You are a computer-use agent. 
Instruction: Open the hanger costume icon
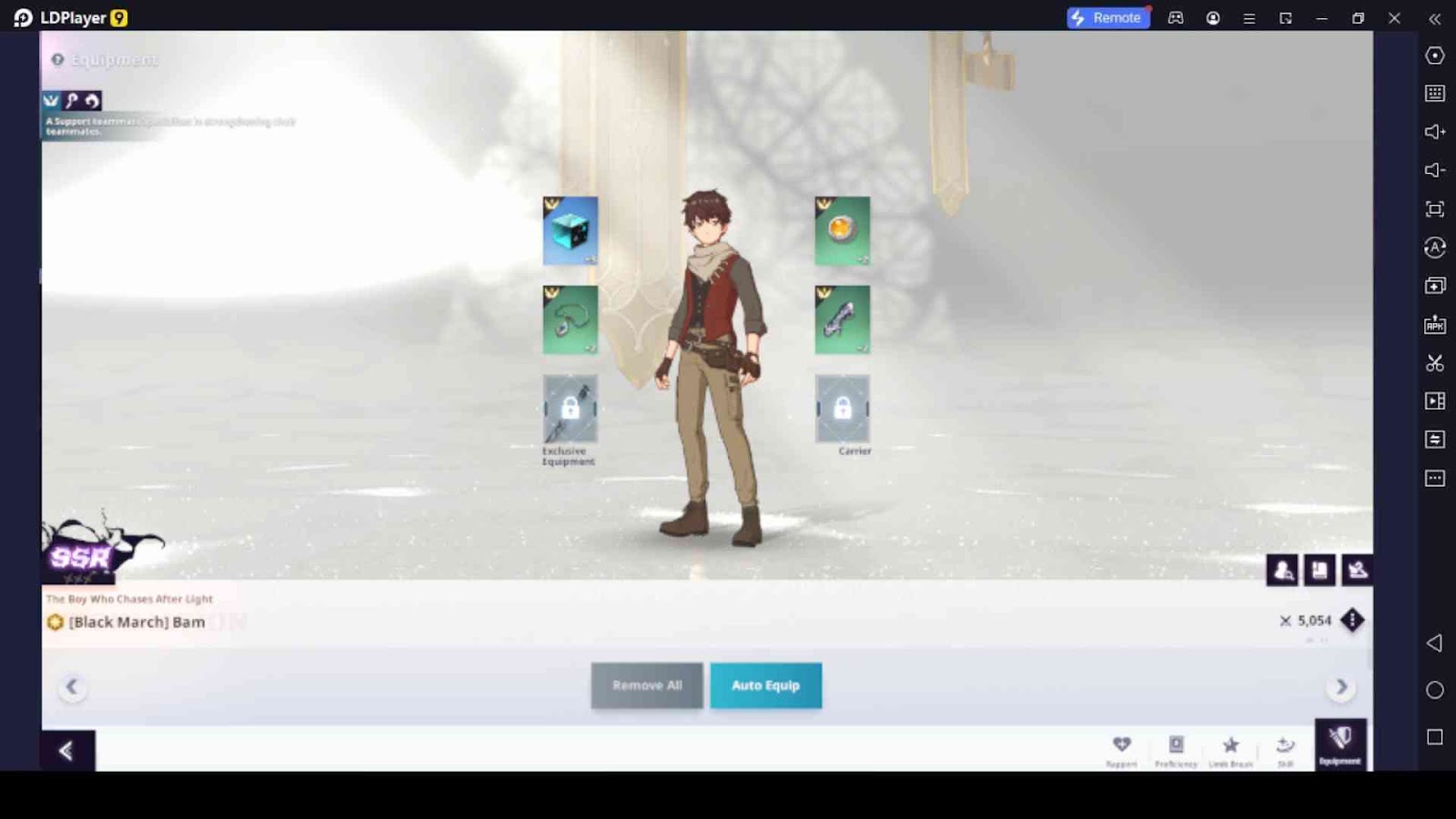tap(1358, 571)
